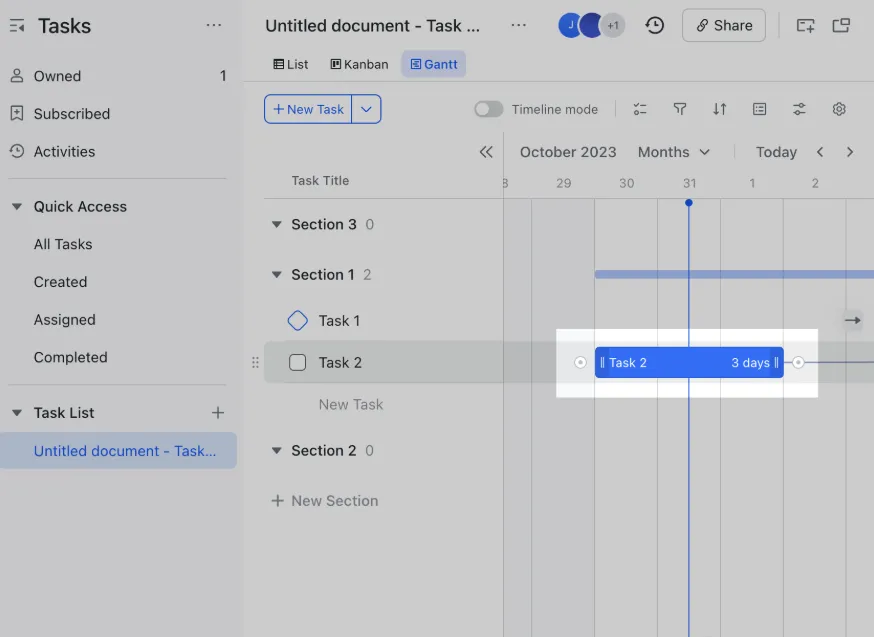This screenshot has height=637, width=874.
Task: Open Untitled document task list in sidebar
Action: click(x=118, y=451)
